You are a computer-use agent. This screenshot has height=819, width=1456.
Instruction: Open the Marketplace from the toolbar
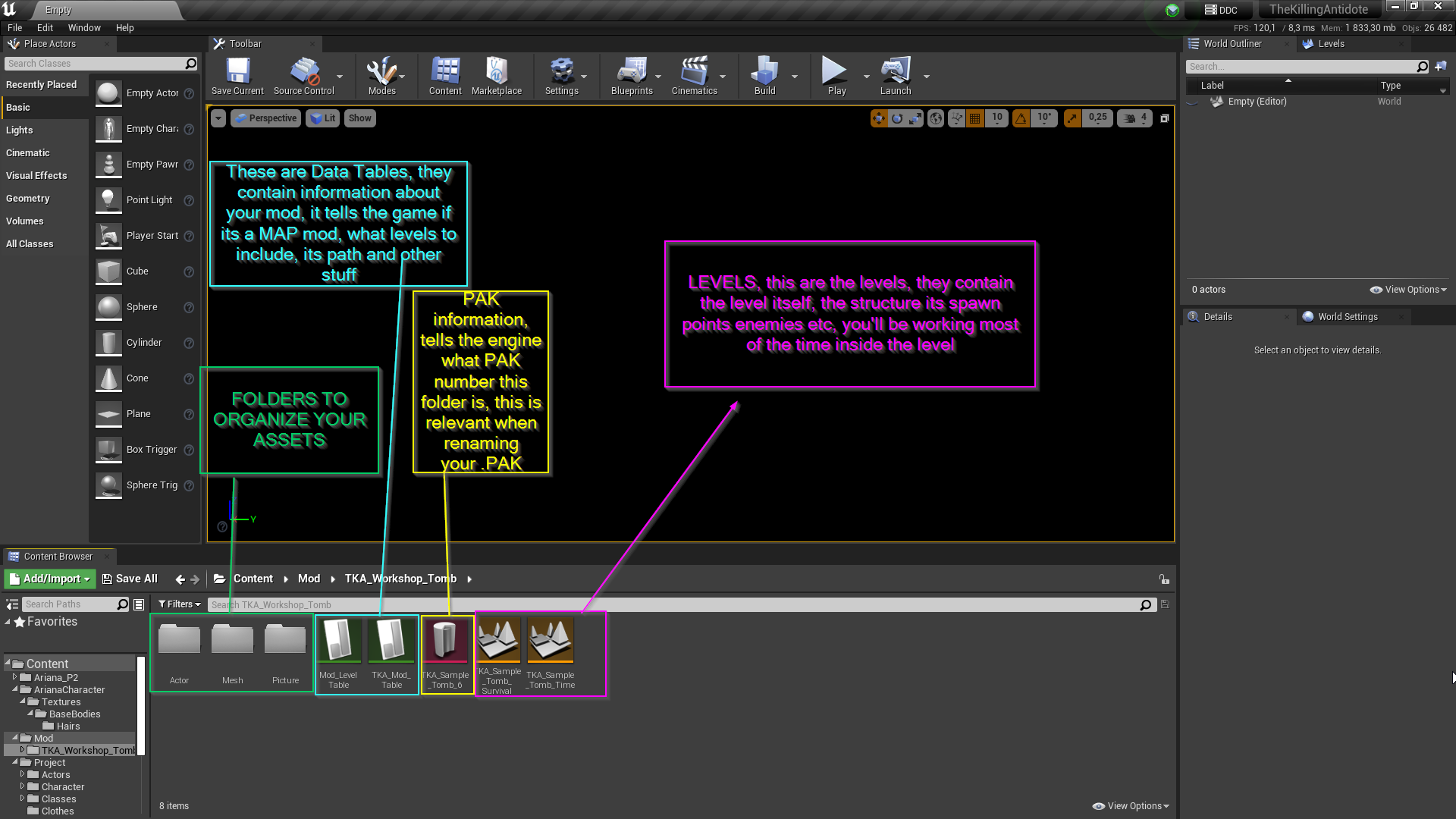pyautogui.click(x=496, y=74)
